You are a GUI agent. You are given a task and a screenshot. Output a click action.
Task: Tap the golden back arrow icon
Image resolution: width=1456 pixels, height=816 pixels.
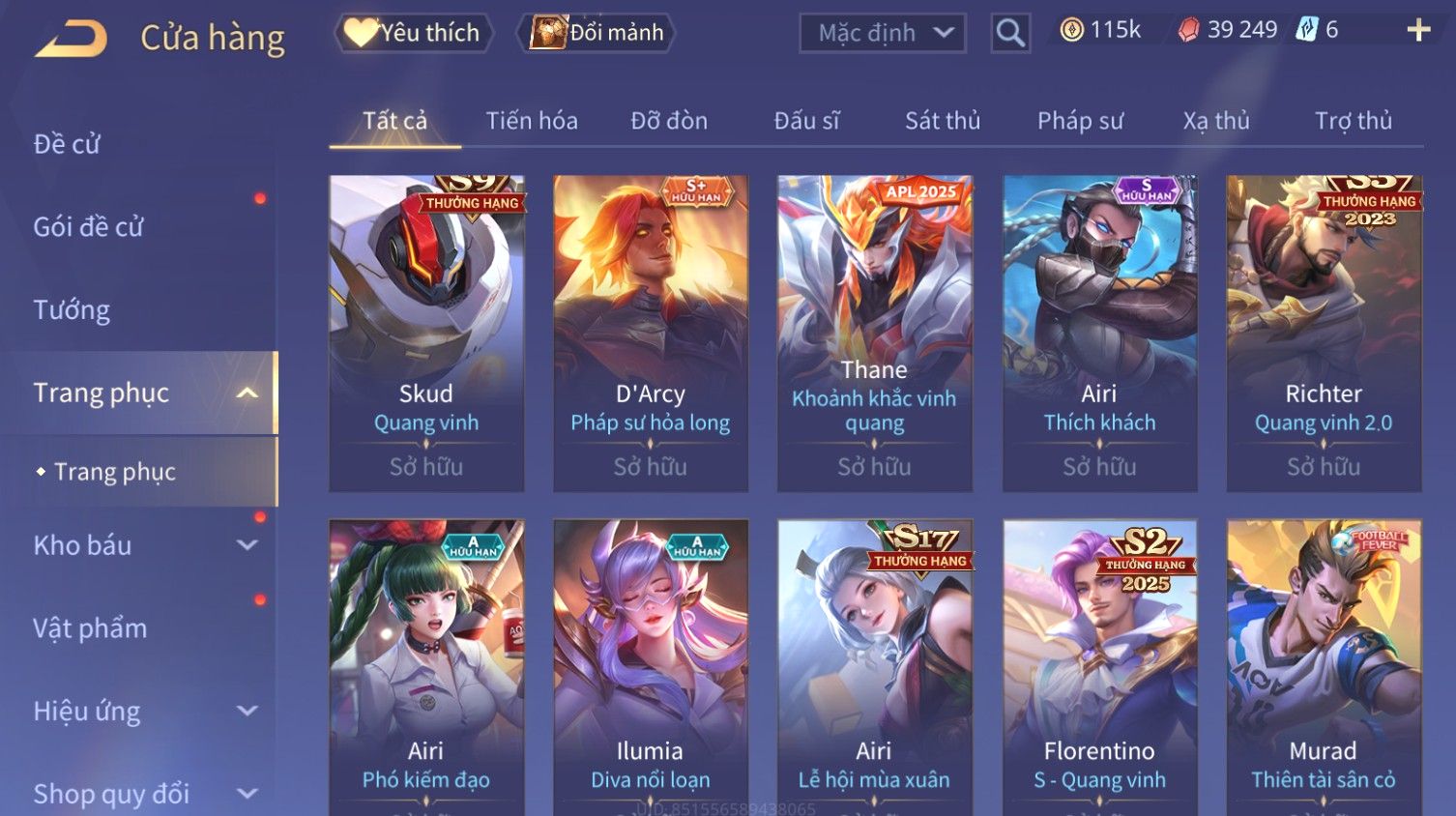[71, 39]
